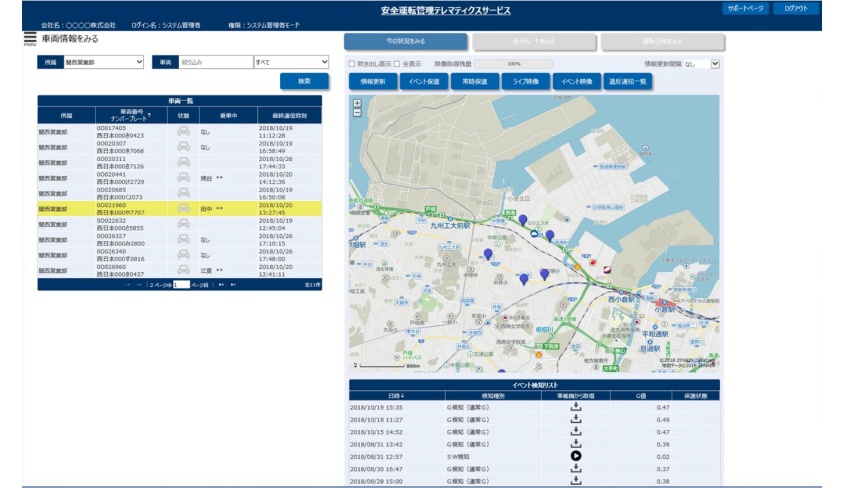Viewport: 845px width, 488px height.
Task: Download video for 2018/08/31 13:42 event
Action: tap(576, 444)
